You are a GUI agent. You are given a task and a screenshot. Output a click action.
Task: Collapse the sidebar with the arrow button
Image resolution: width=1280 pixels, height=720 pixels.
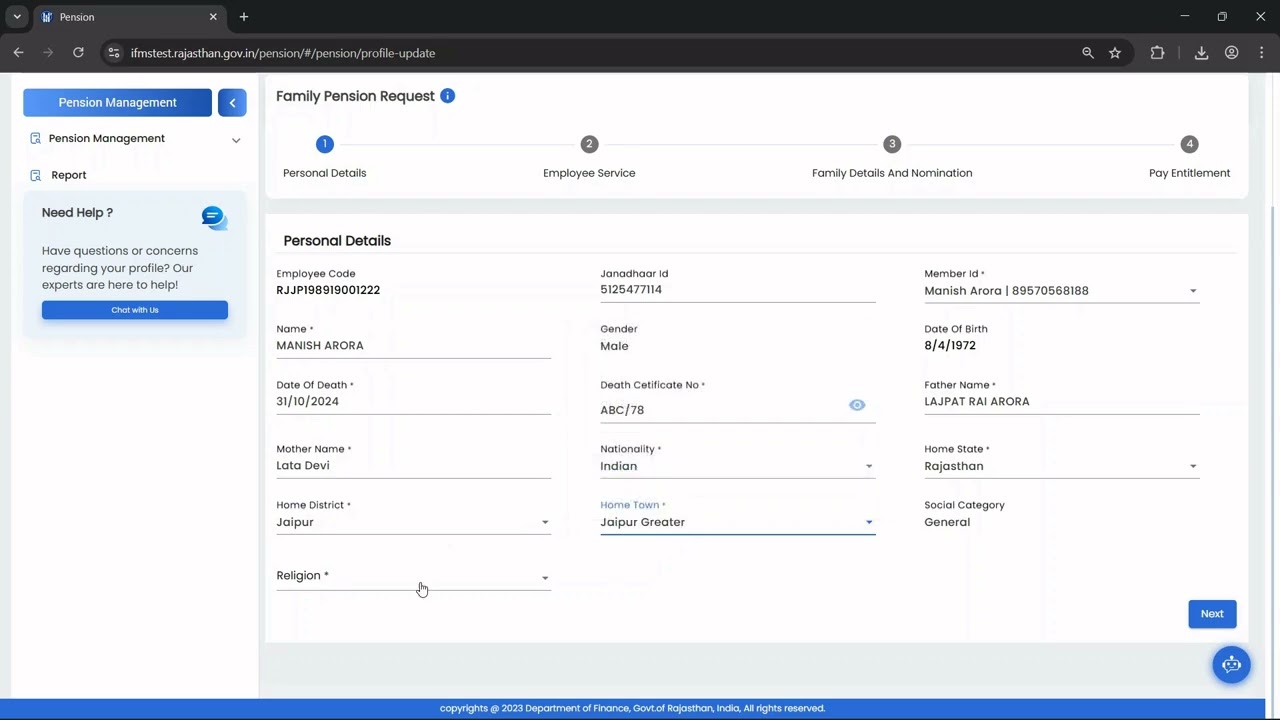click(x=232, y=102)
